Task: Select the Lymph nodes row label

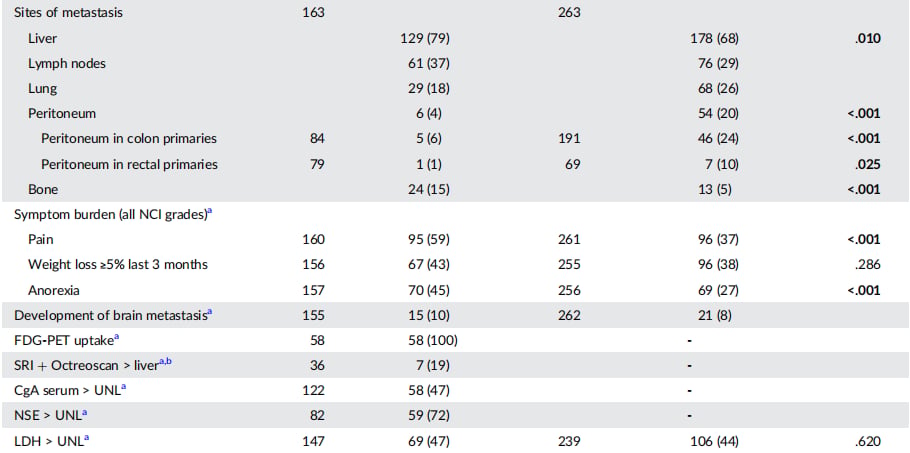Action: (67, 64)
